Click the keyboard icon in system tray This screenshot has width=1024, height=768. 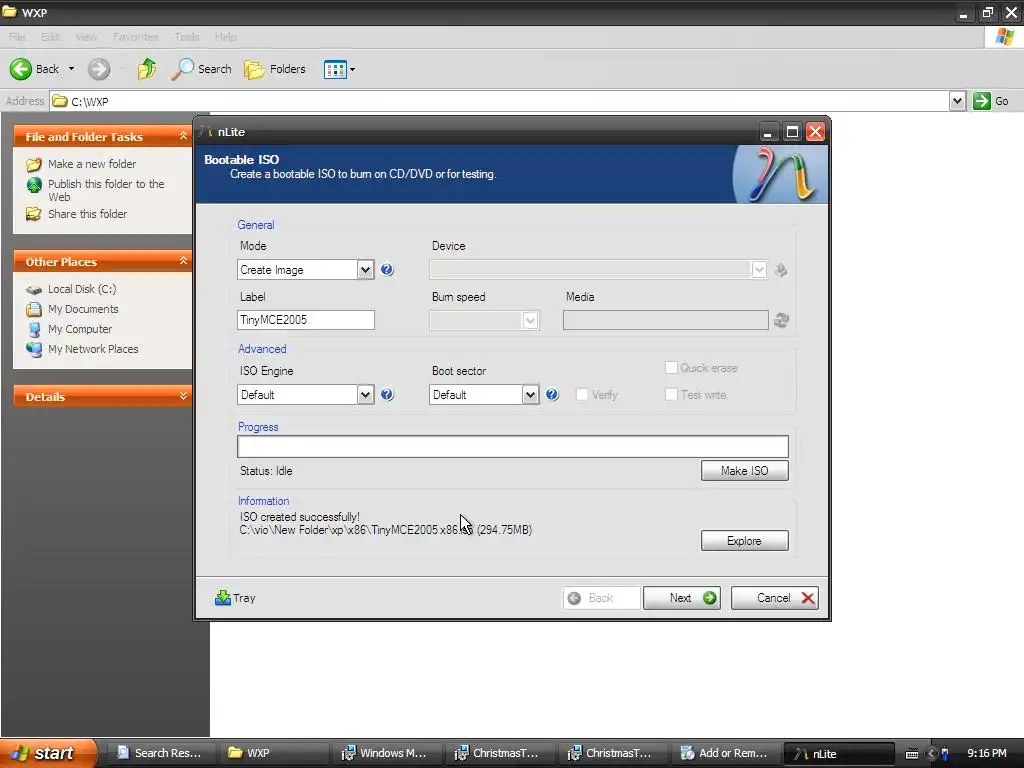[x=912, y=754]
